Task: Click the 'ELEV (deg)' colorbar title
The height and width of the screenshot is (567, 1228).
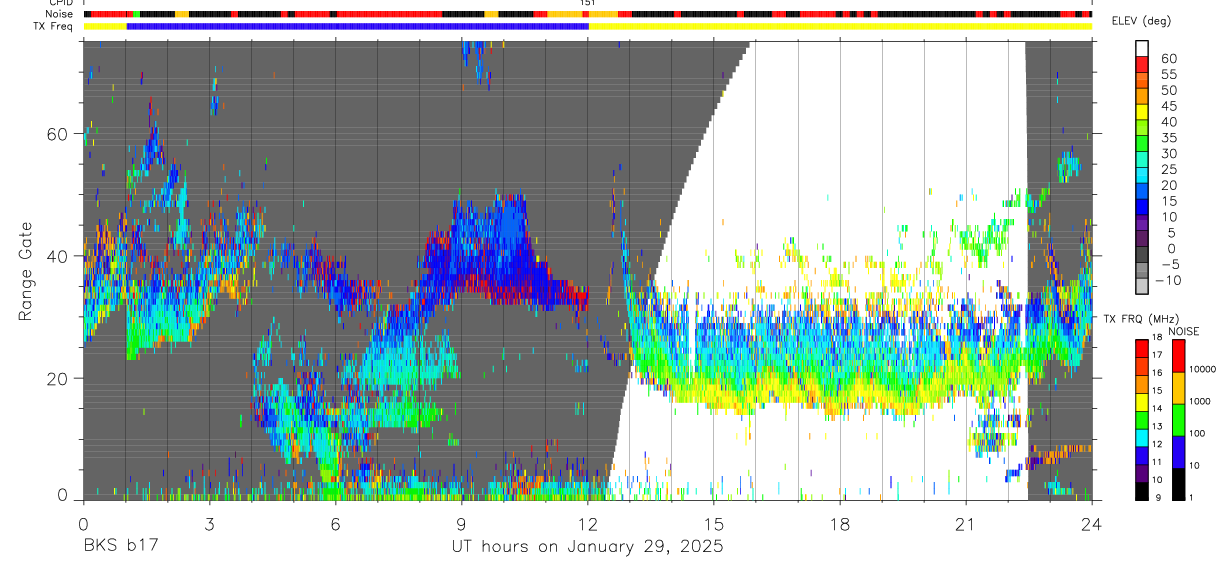Action: coord(1142,21)
